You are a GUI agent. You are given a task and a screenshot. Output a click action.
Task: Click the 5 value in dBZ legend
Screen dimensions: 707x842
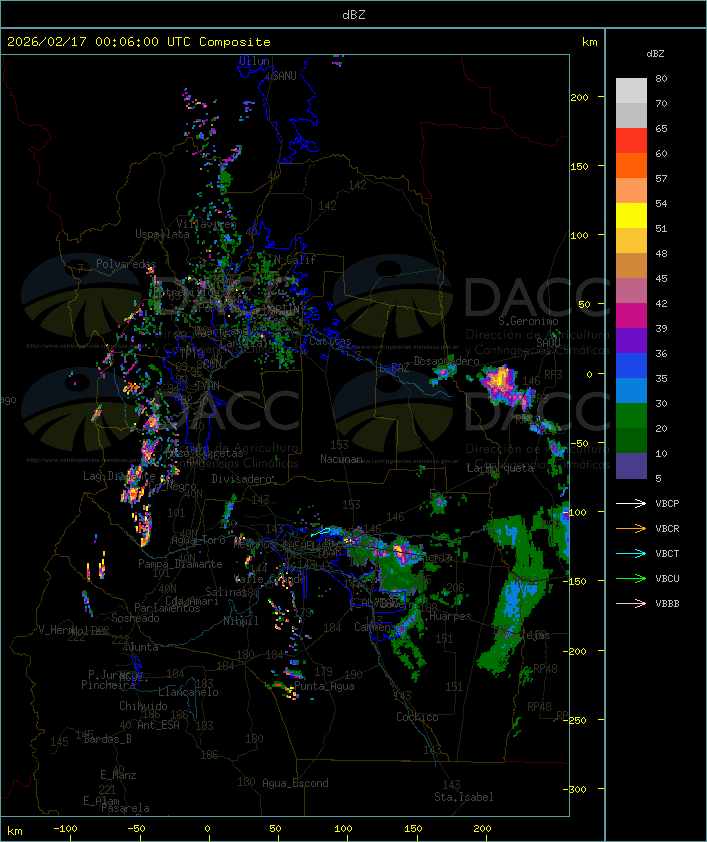pos(658,478)
